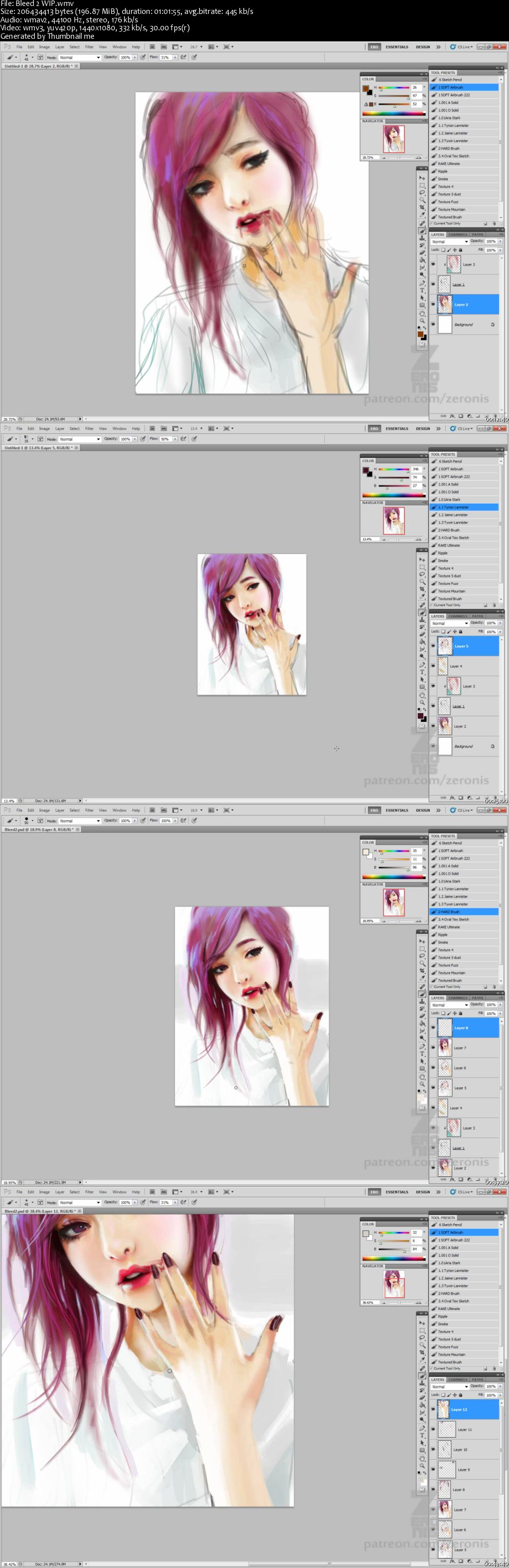
Task: Pick the Lasso tool in the 11.4% frame
Action: [422, 575]
